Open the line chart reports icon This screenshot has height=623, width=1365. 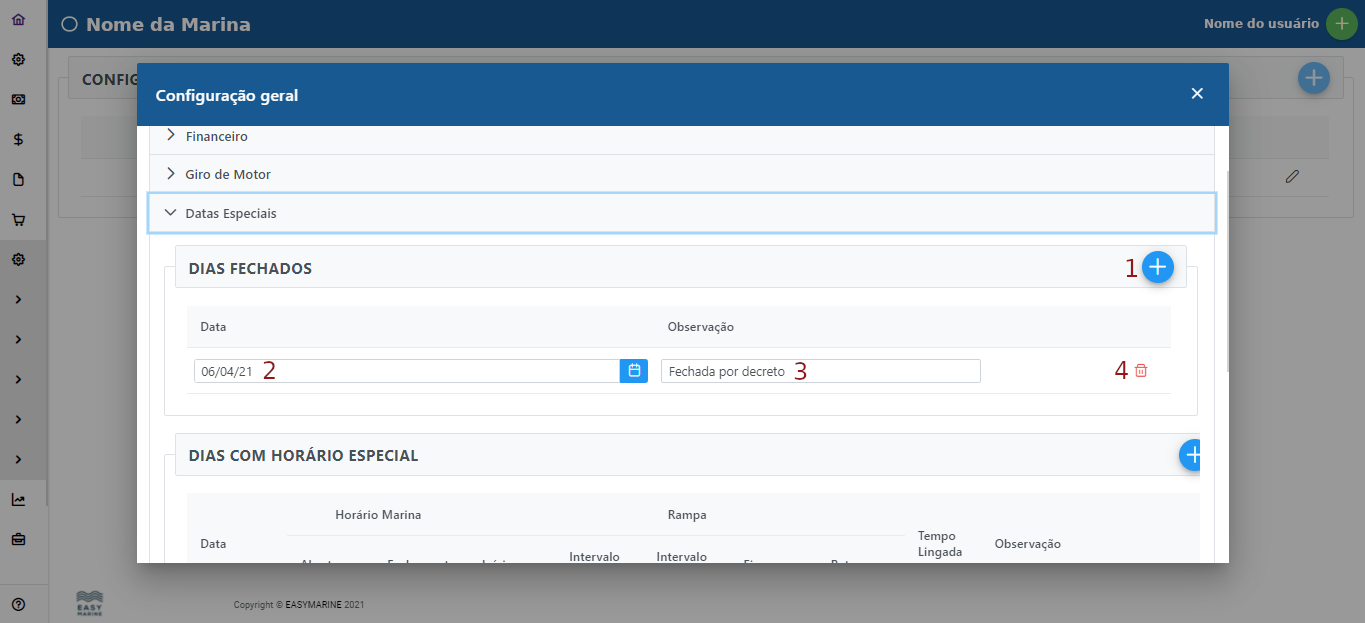[x=18, y=499]
